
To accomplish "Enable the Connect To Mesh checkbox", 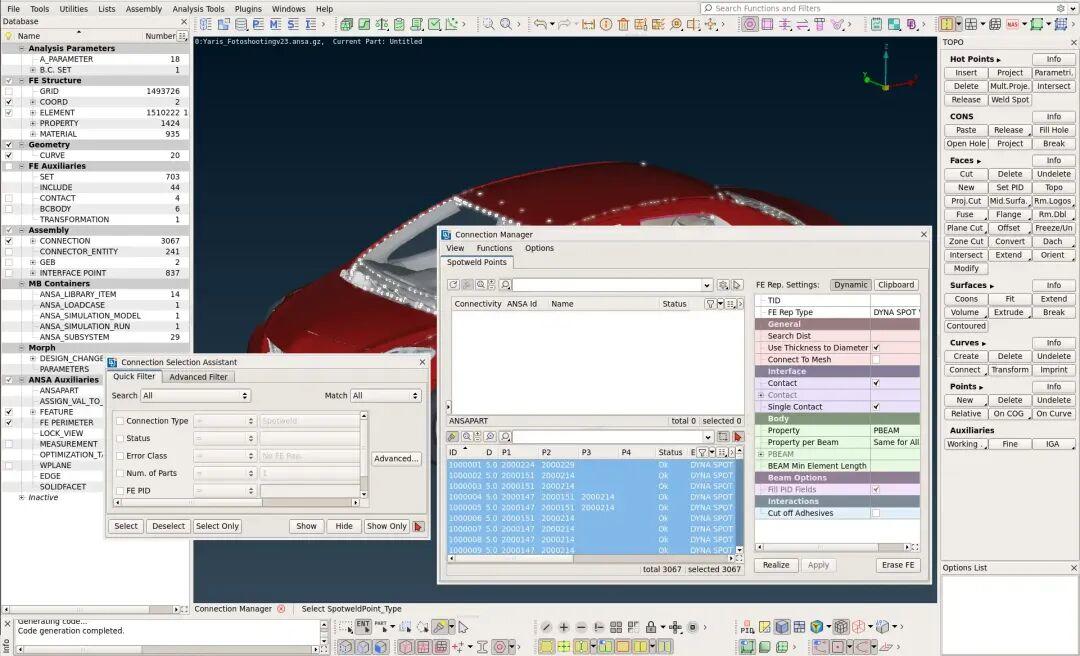I will click(876, 360).
